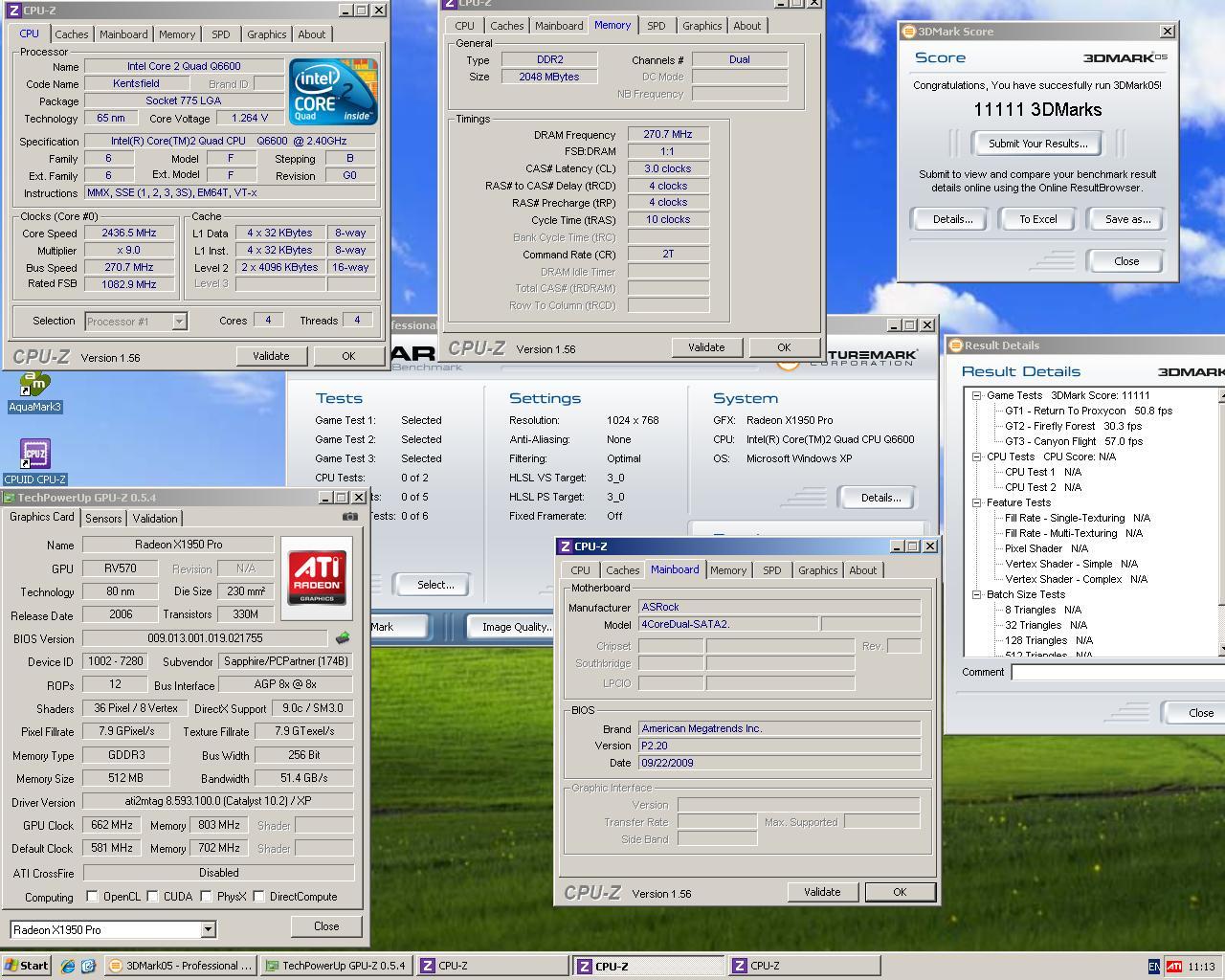Enable the PhysX checkbox in GPU-Z
Viewport: 1225px width, 980px height.
point(206,897)
